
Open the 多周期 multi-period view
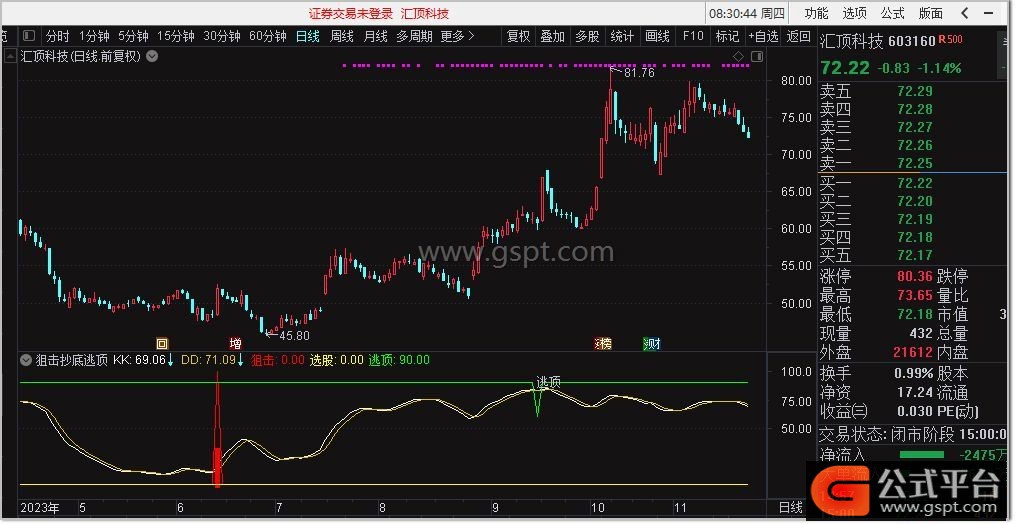click(x=414, y=36)
